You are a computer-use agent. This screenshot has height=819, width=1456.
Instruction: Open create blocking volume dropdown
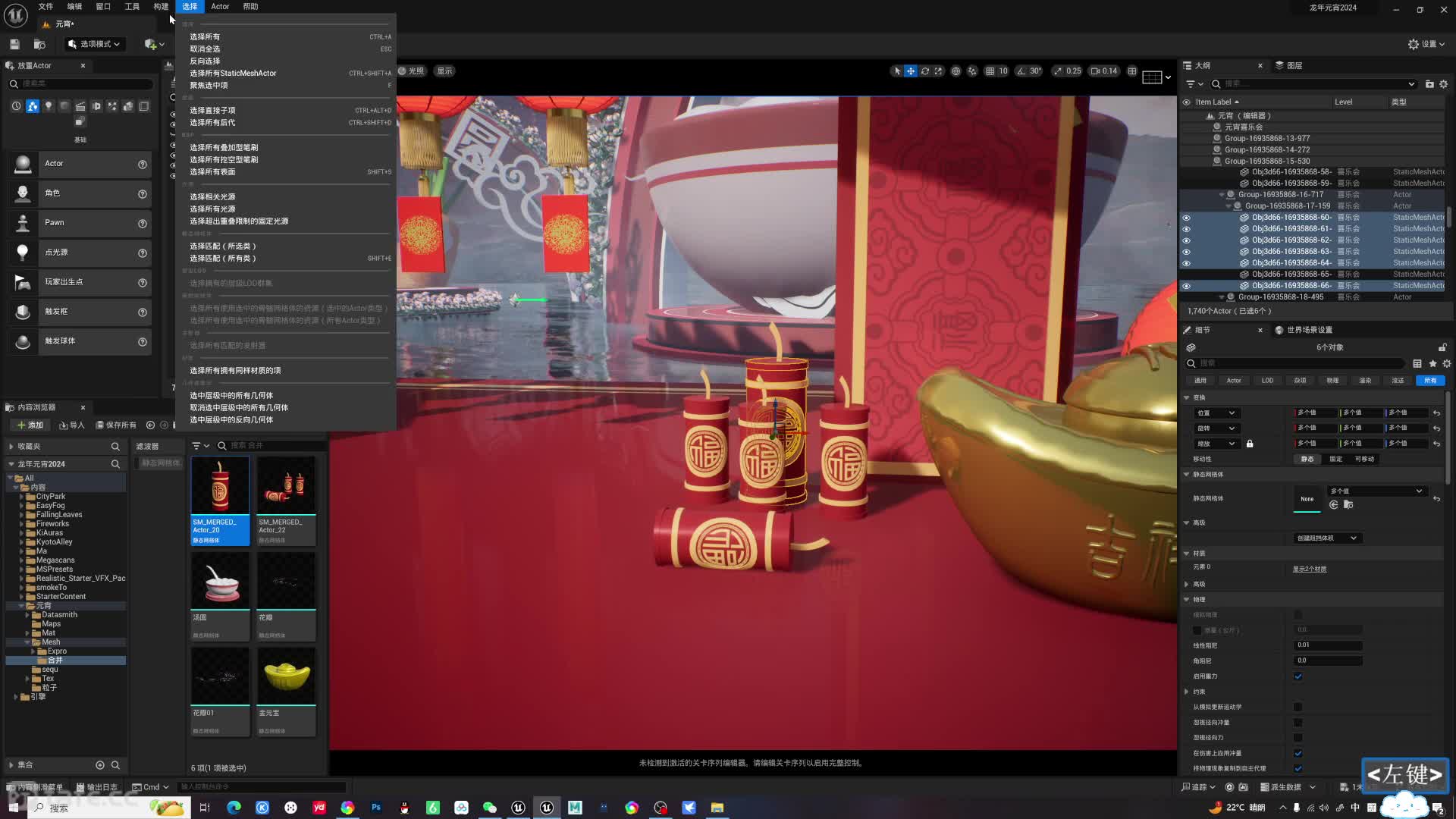coord(1326,538)
